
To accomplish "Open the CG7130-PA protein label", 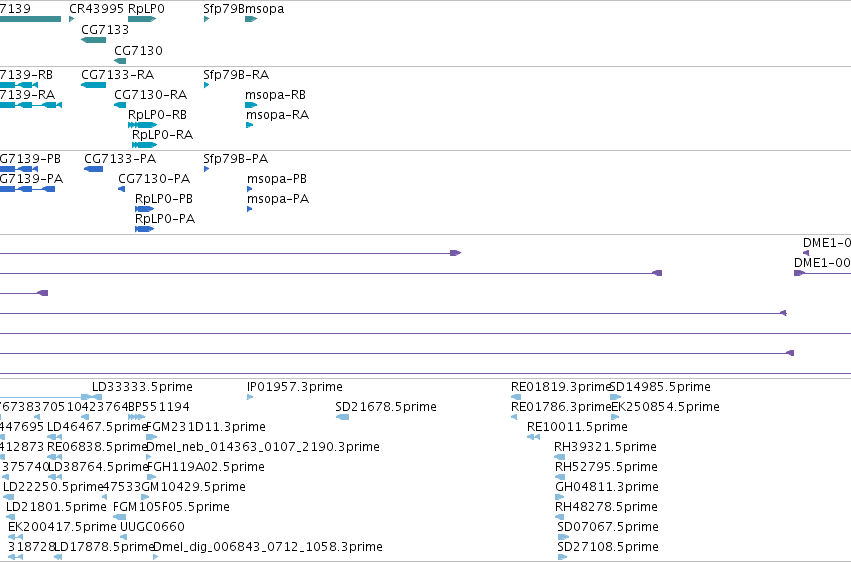I will point(154,178).
